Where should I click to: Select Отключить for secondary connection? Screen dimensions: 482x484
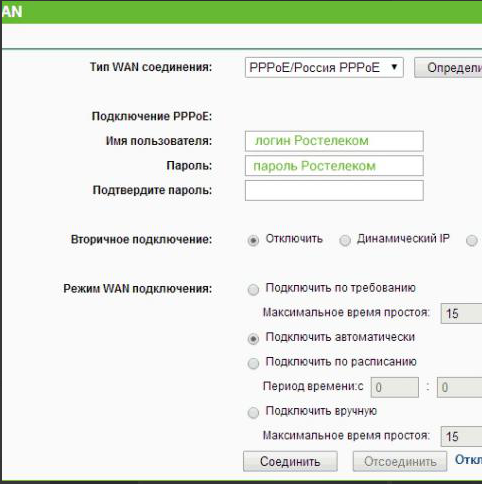(253, 240)
